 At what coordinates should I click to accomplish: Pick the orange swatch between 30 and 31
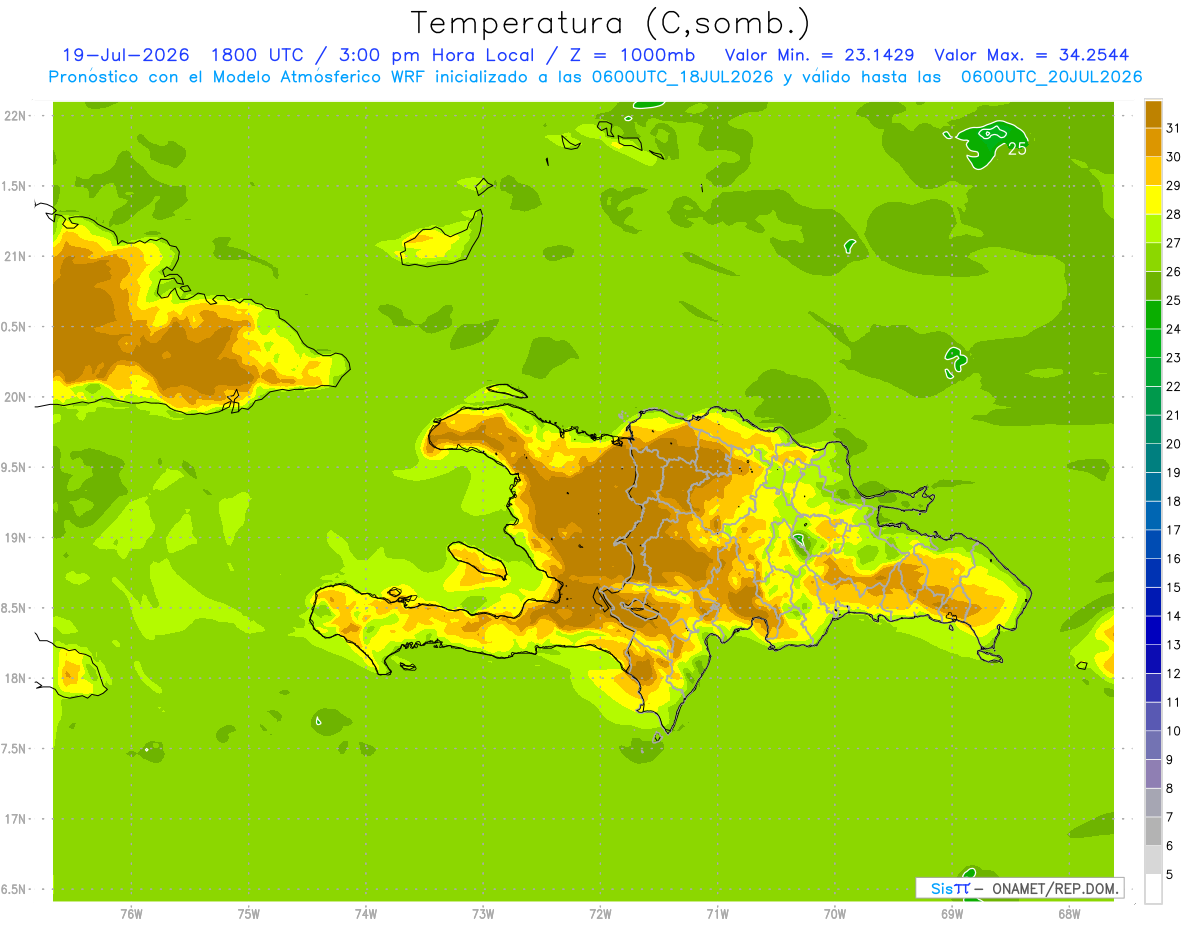(x=1153, y=142)
